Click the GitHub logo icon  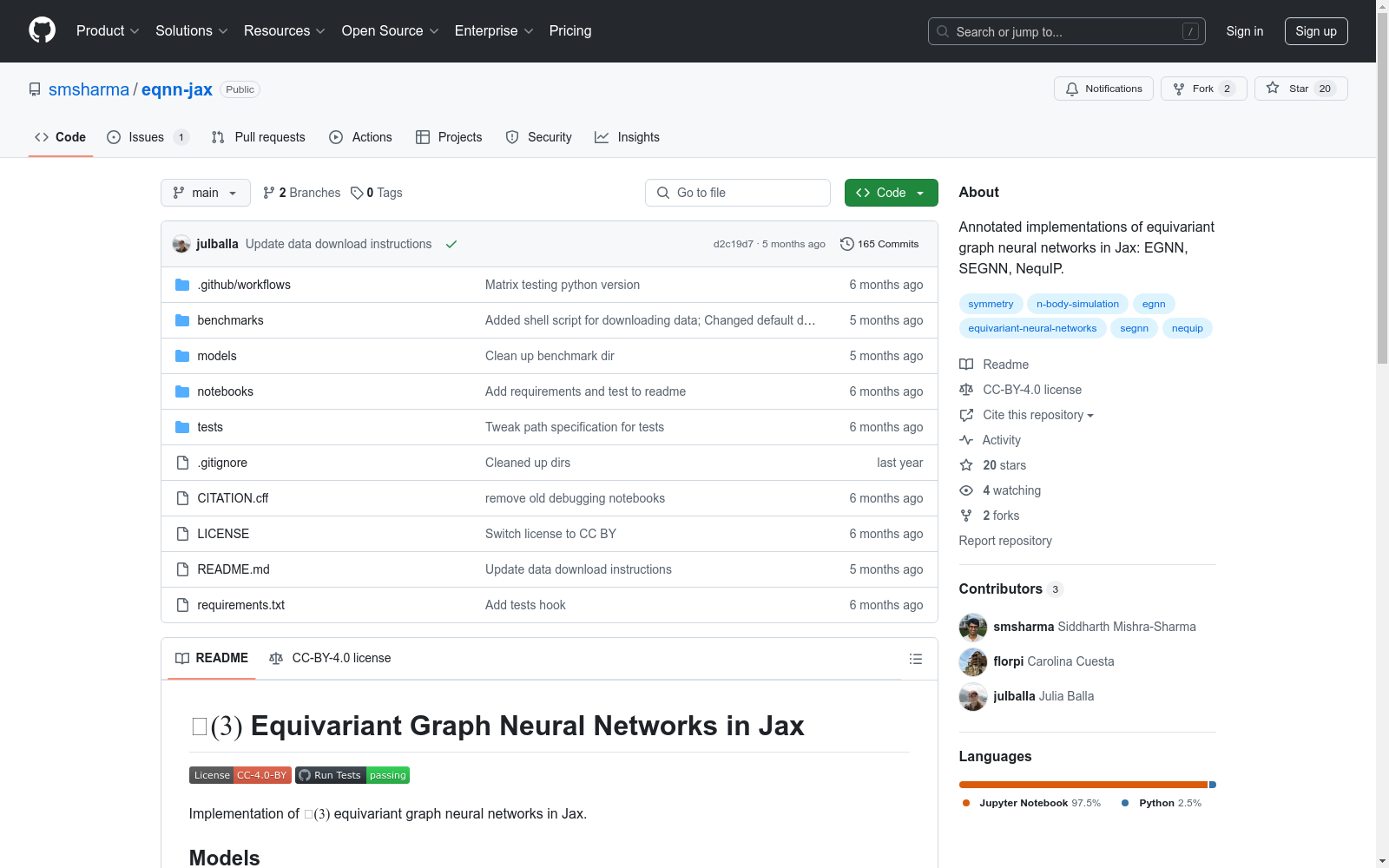(x=42, y=30)
